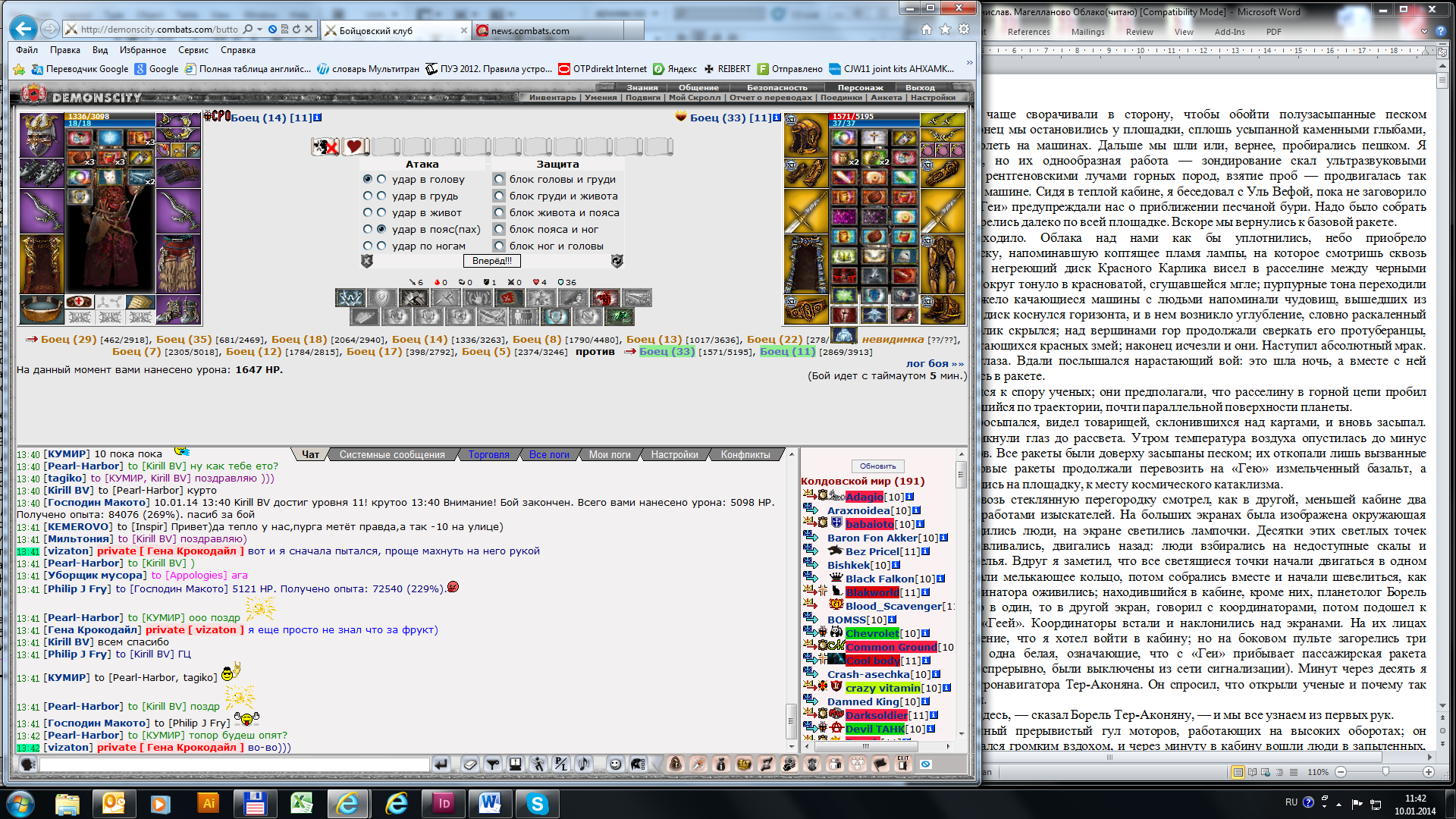Click the running figure icon in chat bar

coord(538,764)
